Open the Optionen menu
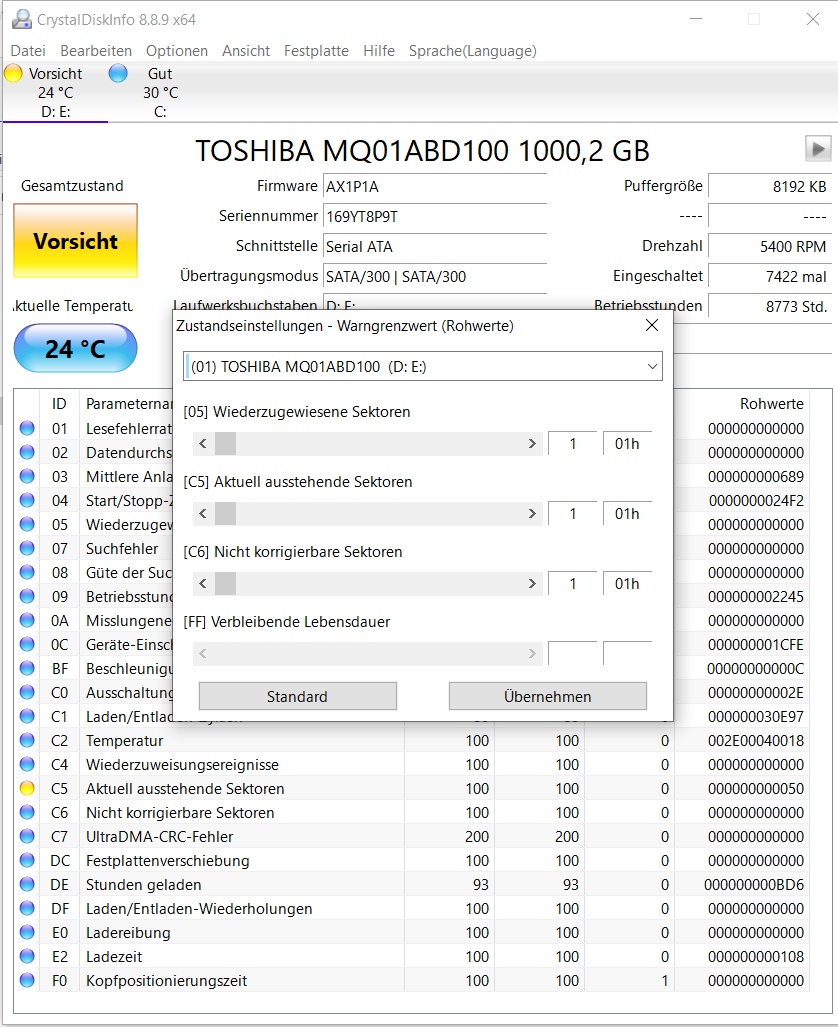This screenshot has height=1027, width=838. pyautogui.click(x=177, y=51)
